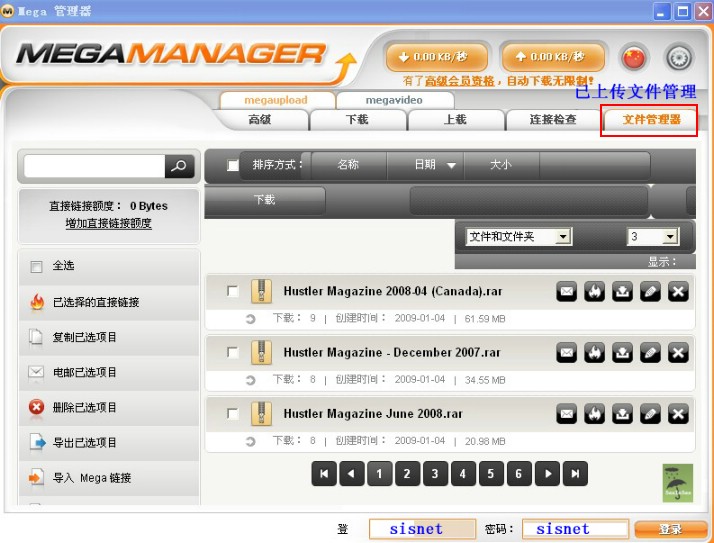Download icon for 2008-04 (Canada).rar row
This screenshot has height=543, width=714.
tap(622, 292)
